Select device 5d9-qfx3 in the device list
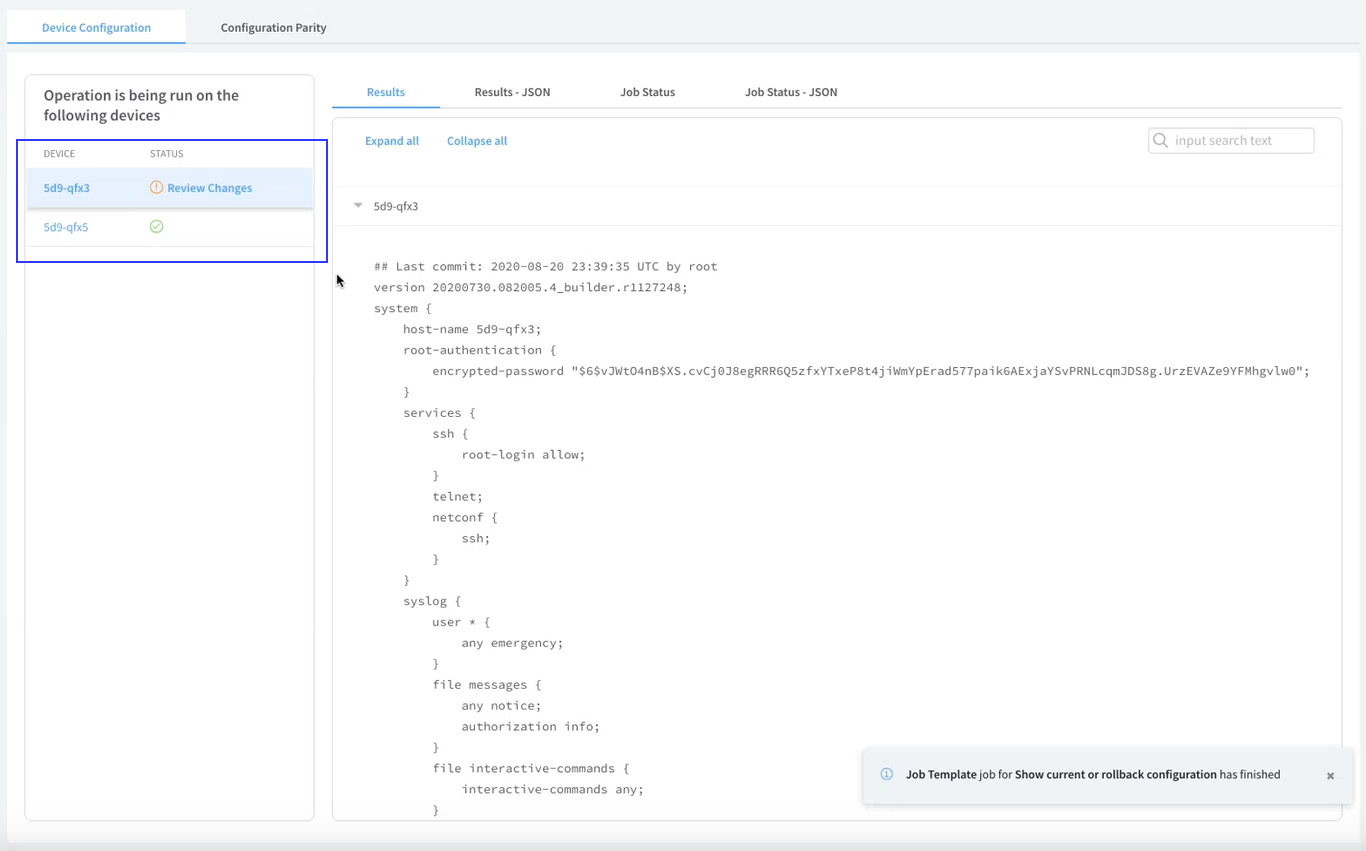1366x851 pixels. pyautogui.click(x=67, y=188)
